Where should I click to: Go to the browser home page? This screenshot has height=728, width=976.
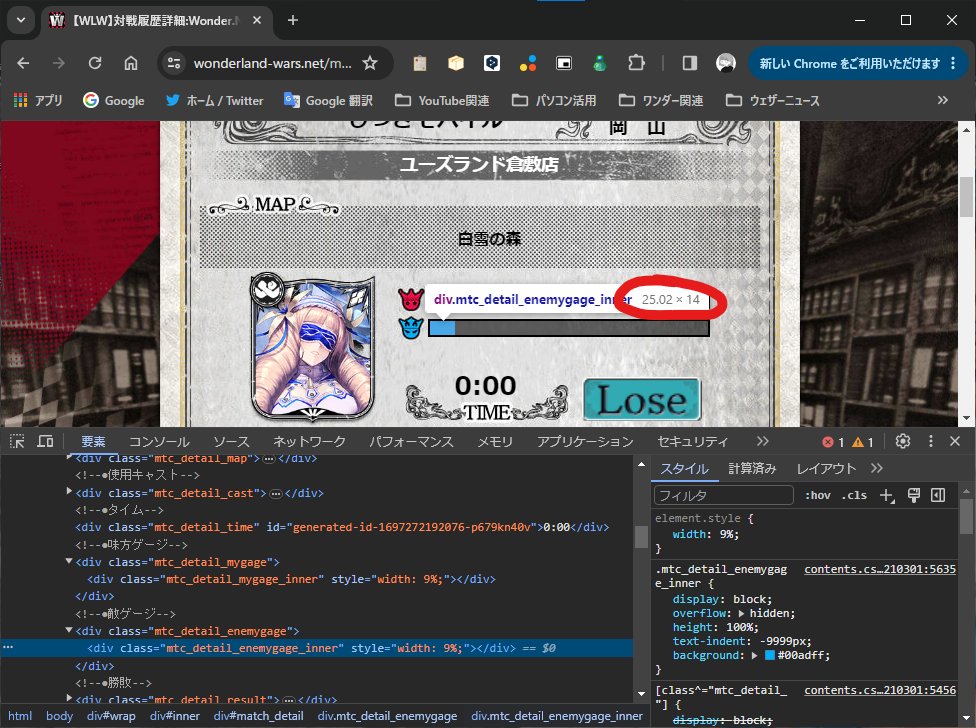pos(131,63)
